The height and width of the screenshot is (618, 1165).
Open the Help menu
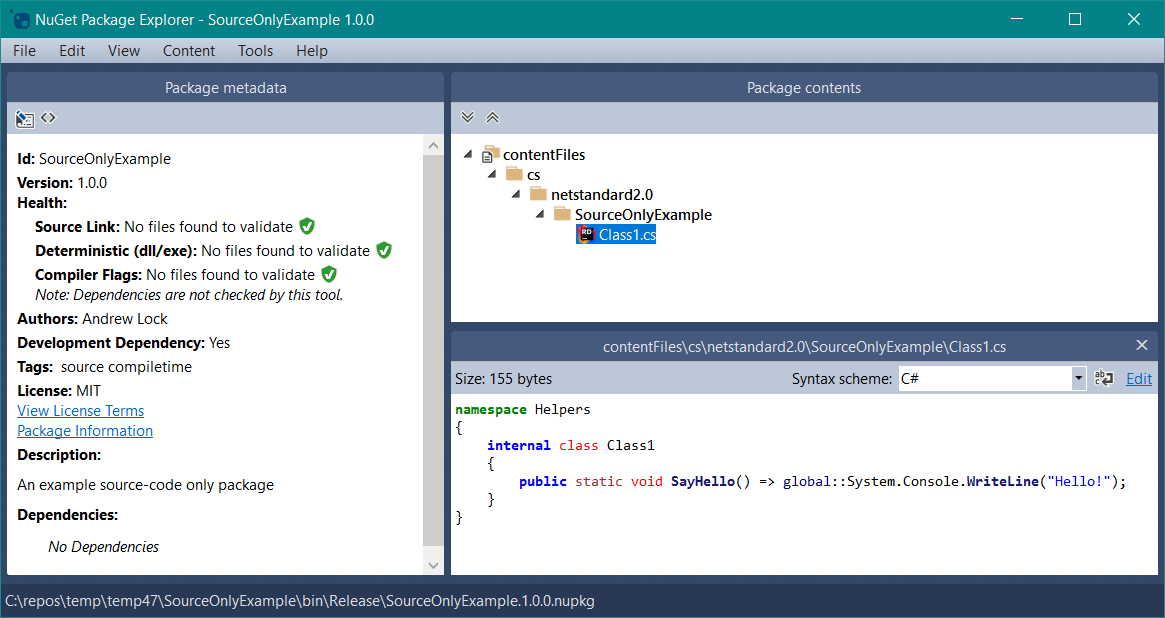point(311,51)
